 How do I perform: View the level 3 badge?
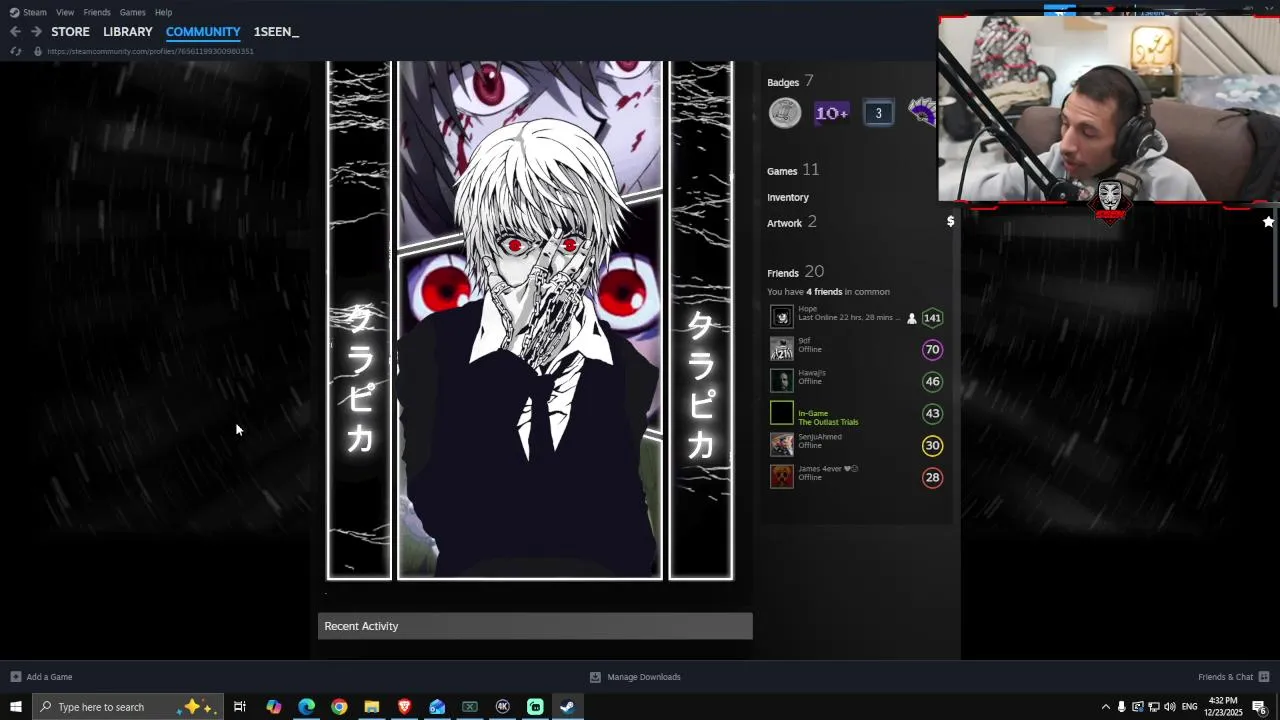point(878,113)
